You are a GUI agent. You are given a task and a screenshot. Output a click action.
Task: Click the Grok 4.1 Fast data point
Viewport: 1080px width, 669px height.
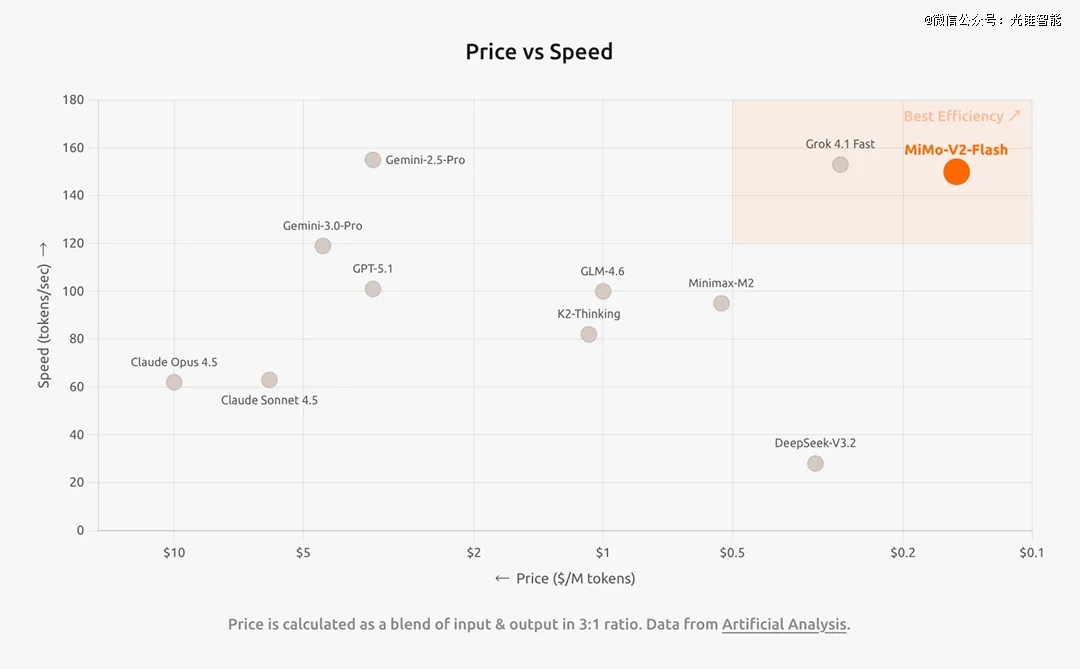point(840,165)
